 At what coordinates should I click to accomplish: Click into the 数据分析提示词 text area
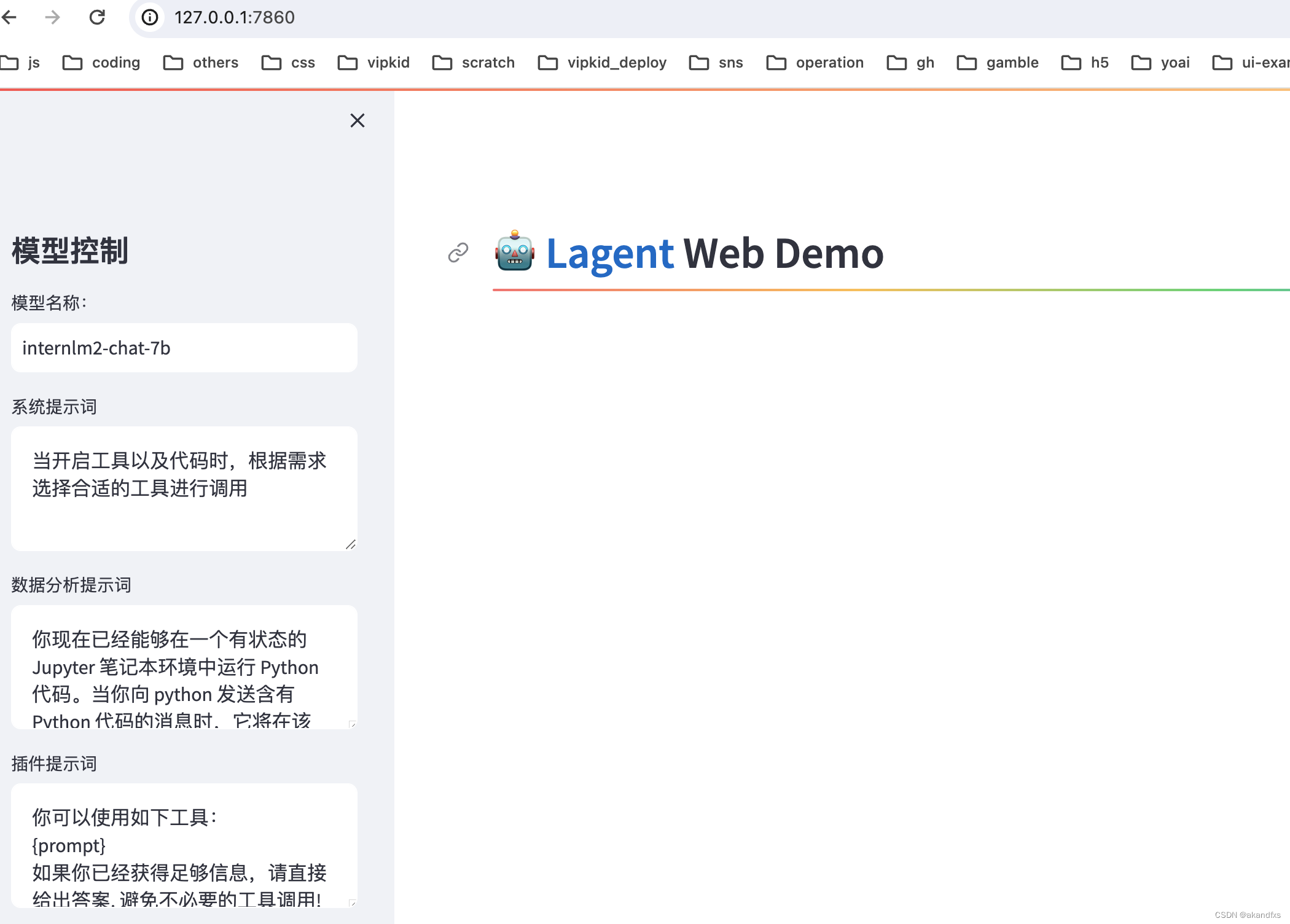184,667
